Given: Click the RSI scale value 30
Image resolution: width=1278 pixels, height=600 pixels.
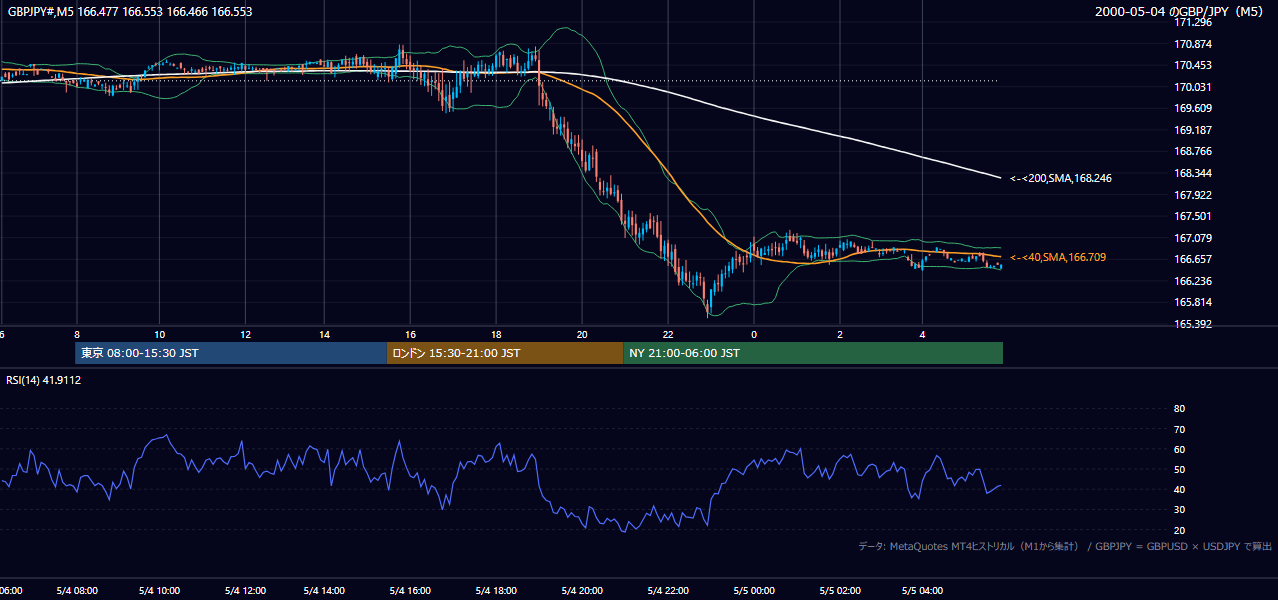Looking at the screenshot, I should 1179,510.
